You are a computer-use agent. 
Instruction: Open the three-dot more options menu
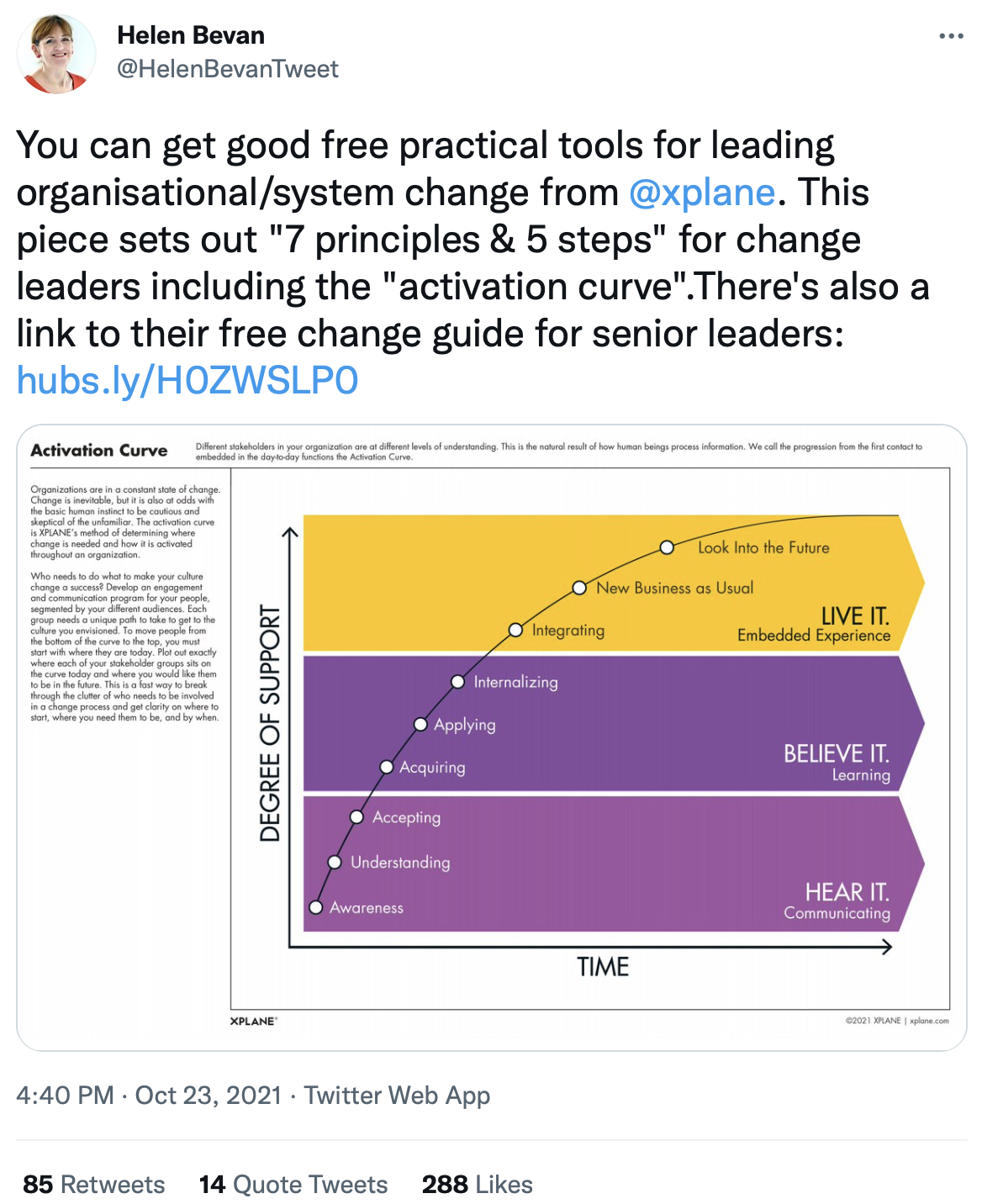[x=951, y=36]
